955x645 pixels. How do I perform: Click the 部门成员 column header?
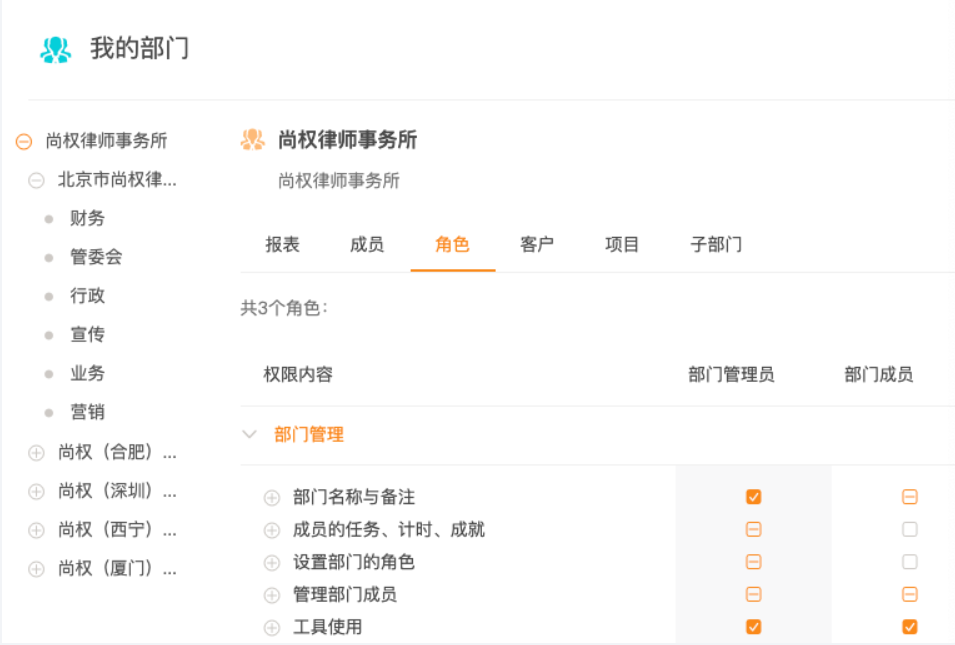[879, 374]
